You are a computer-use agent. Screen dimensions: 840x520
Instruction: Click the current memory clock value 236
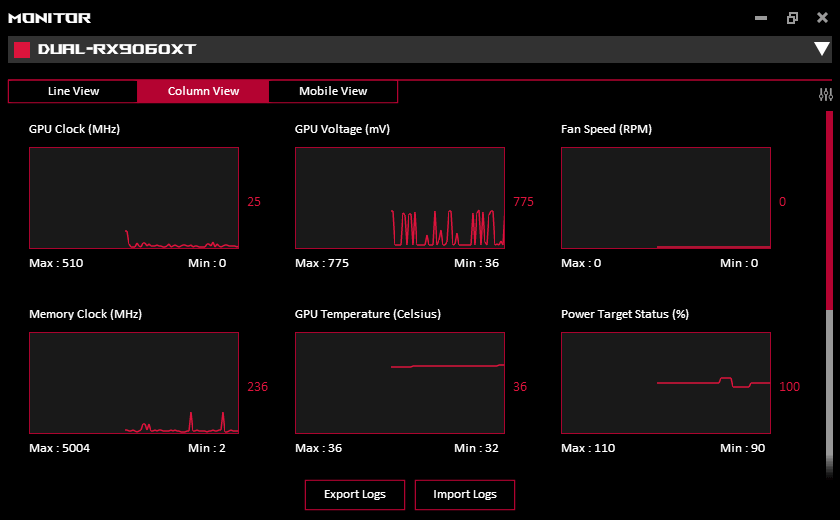(258, 387)
